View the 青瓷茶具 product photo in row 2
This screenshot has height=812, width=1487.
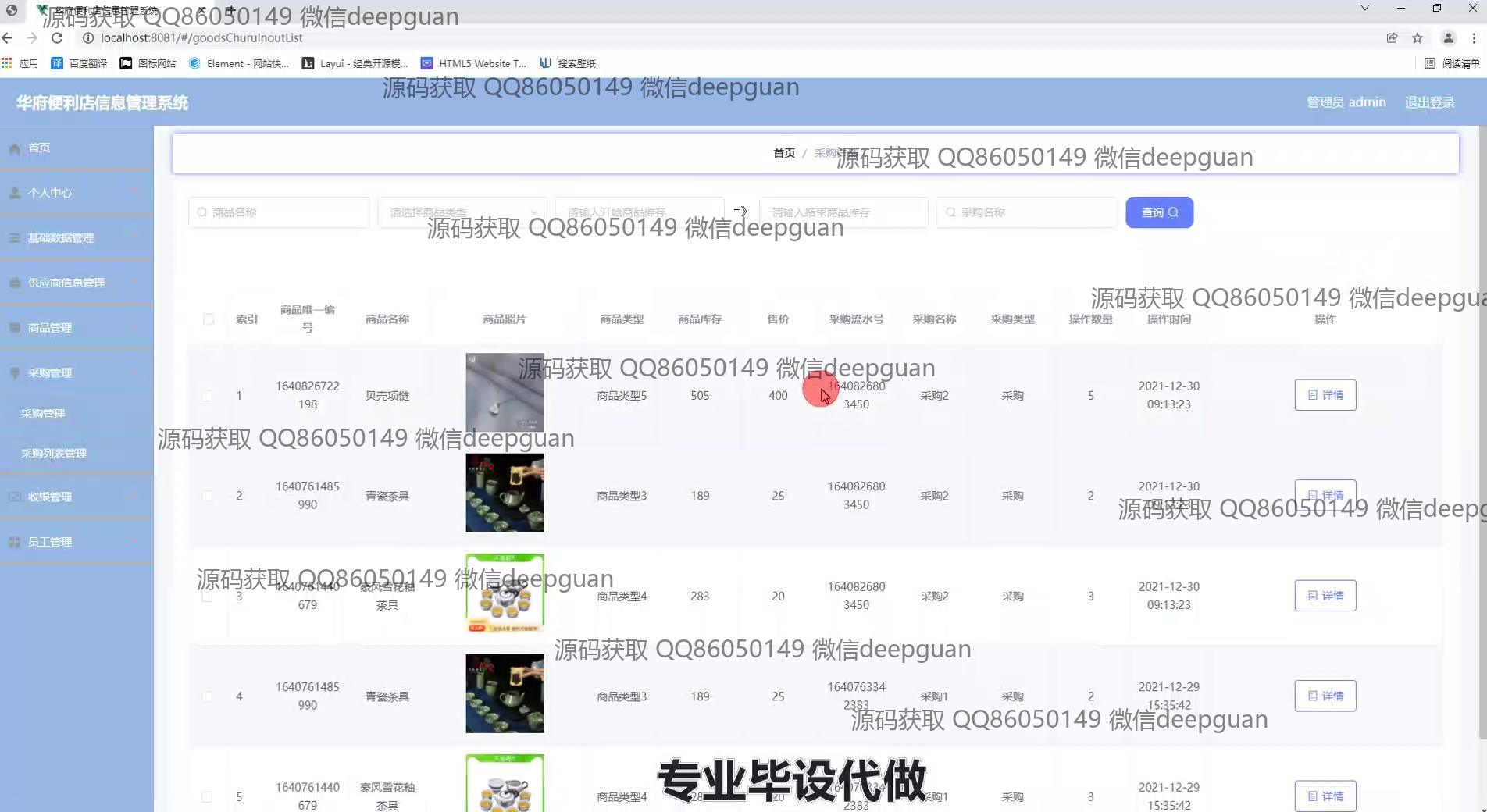[505, 493]
